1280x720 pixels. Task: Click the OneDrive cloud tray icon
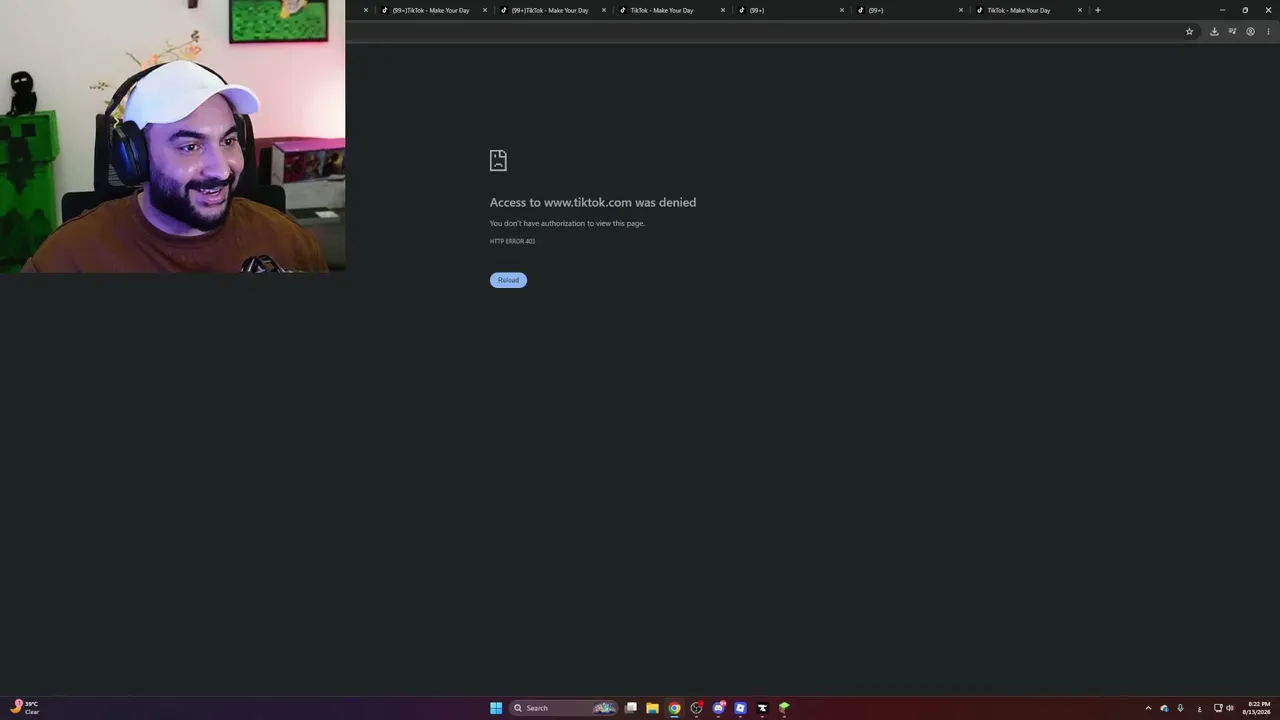click(1164, 708)
